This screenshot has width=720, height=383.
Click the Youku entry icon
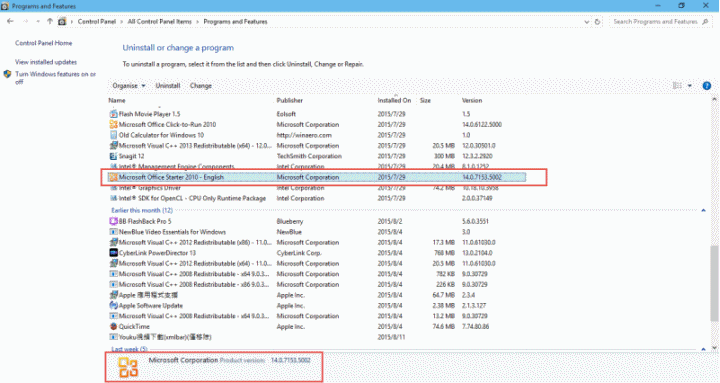113,337
